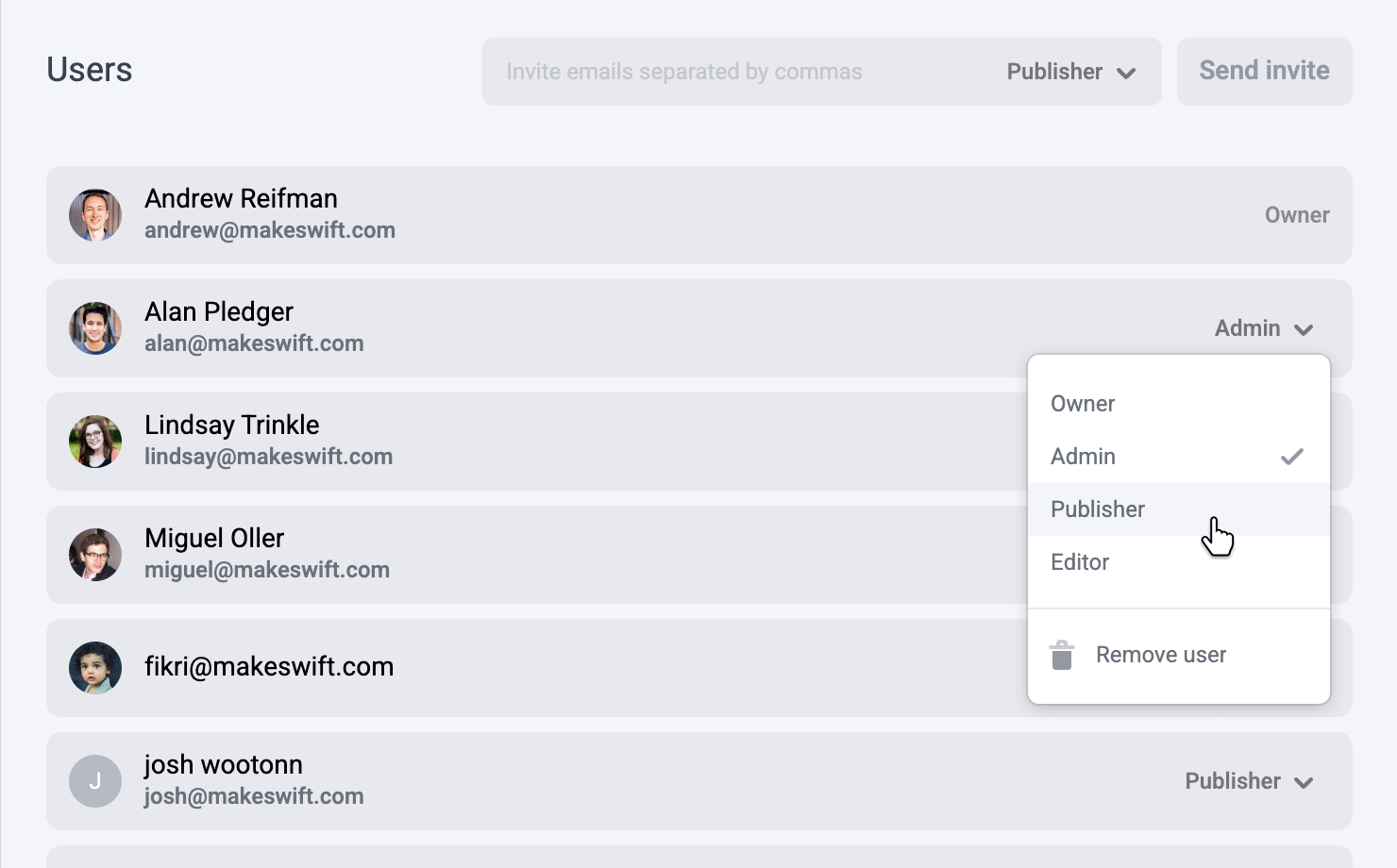
Task: Expand the Admin dropdown beside Alan Pledger
Action: point(1264,328)
